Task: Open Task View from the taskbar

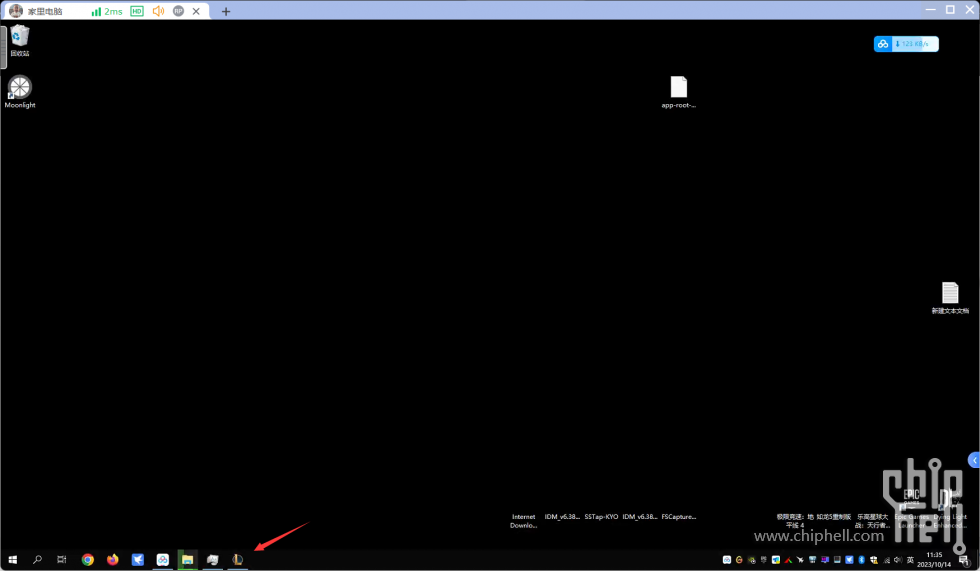Action: coord(61,560)
